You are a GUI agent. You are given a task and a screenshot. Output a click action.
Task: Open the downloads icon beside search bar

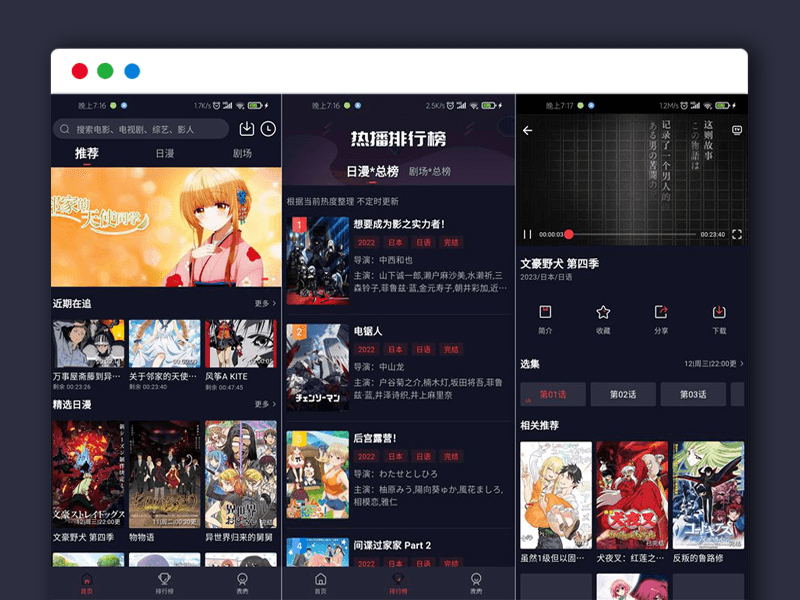click(247, 129)
